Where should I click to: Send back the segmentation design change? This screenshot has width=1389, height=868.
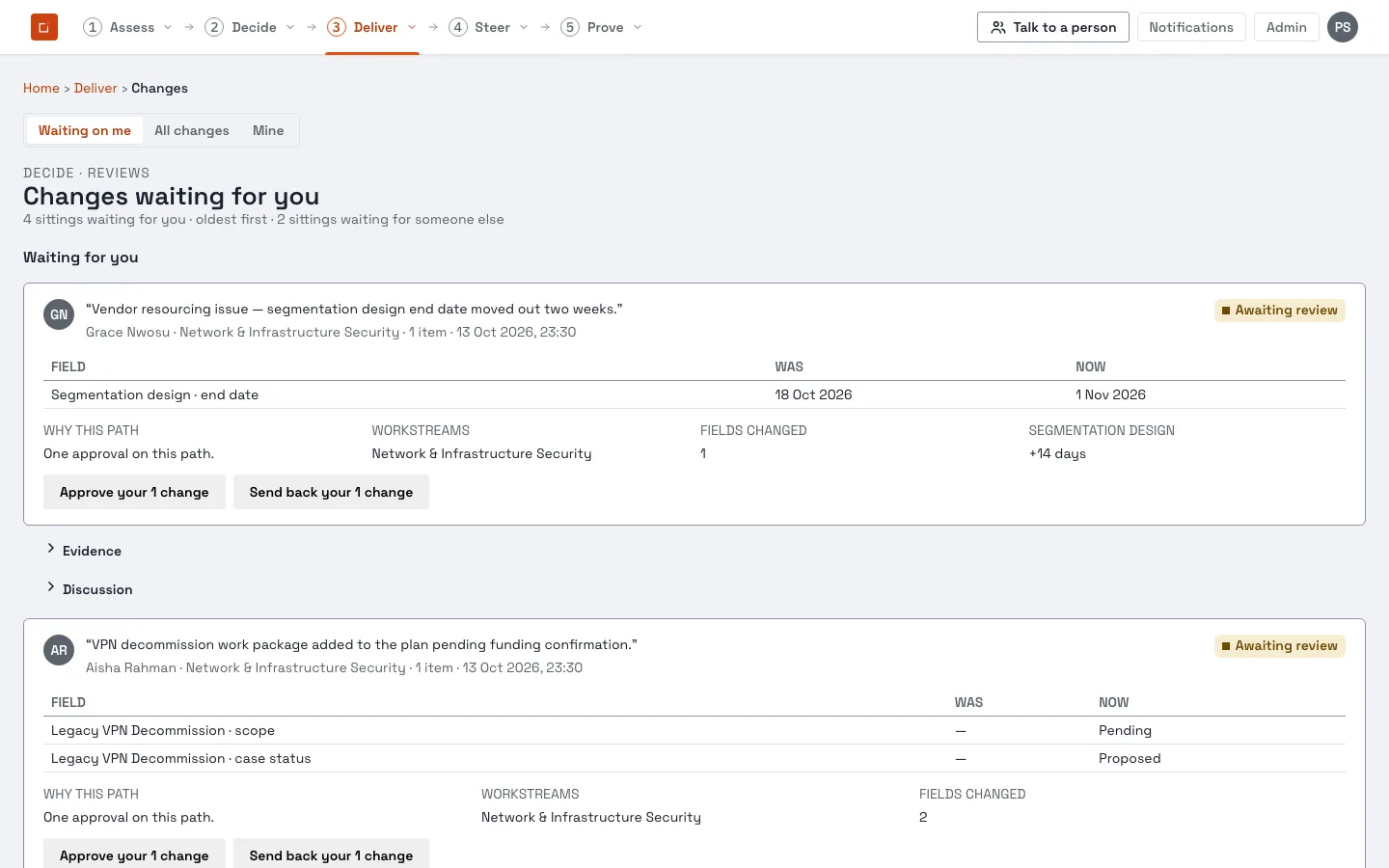coord(331,492)
